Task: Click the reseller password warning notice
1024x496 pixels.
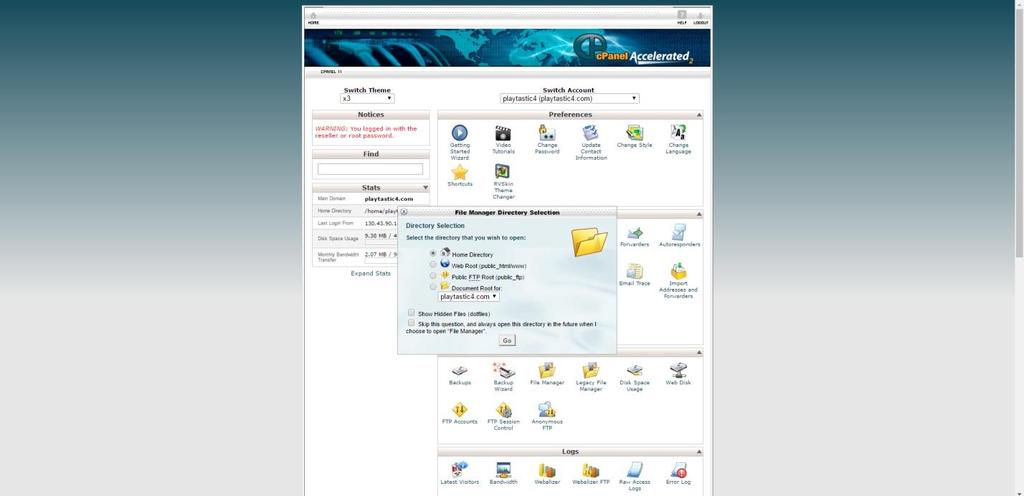Action: (x=366, y=132)
